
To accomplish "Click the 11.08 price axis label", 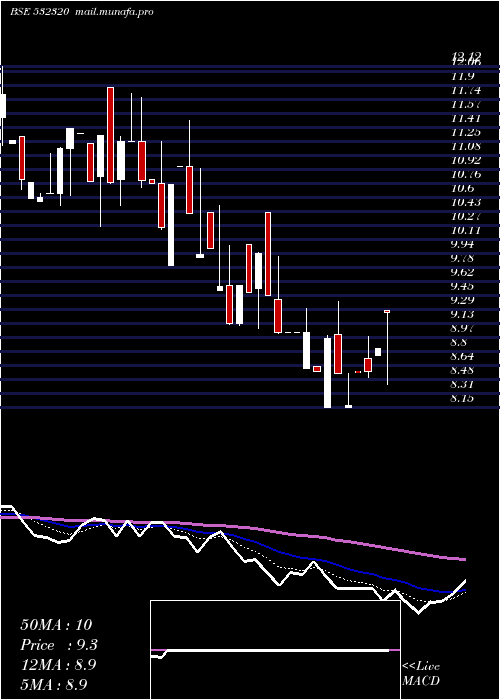I will (466, 146).
